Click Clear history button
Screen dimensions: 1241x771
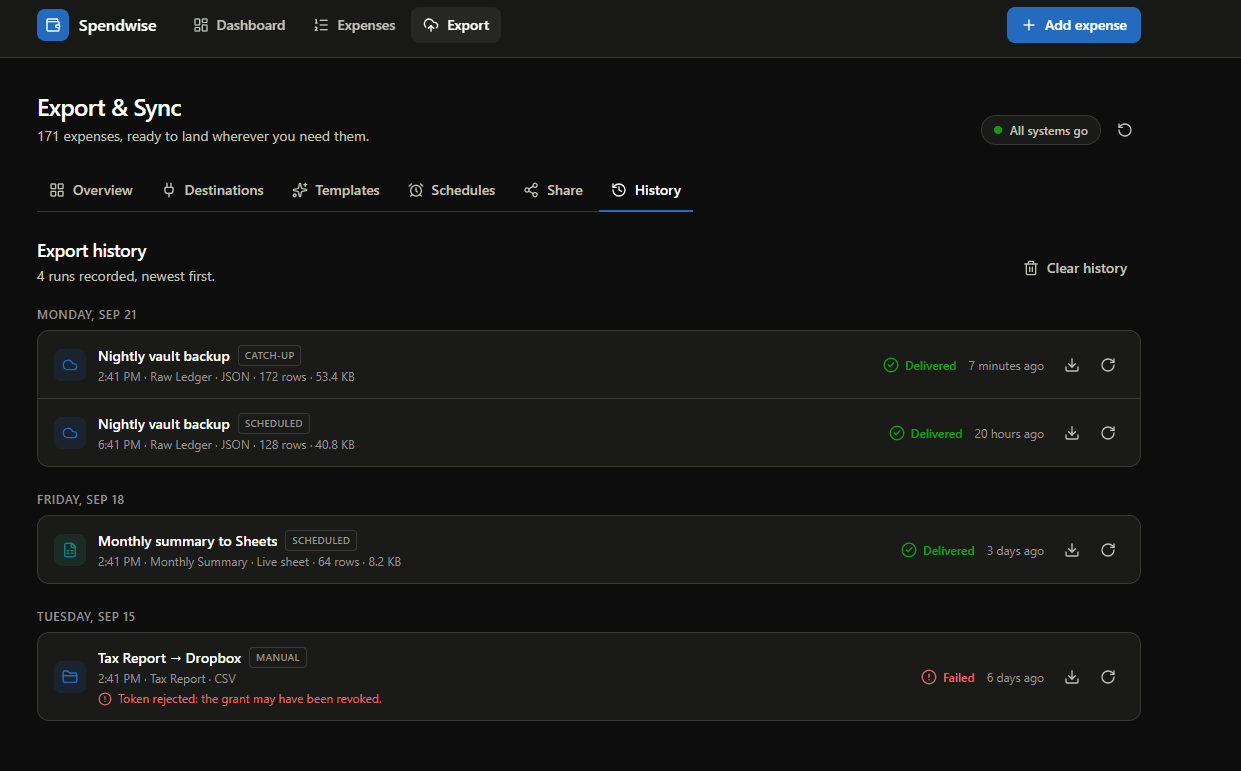[1075, 268]
